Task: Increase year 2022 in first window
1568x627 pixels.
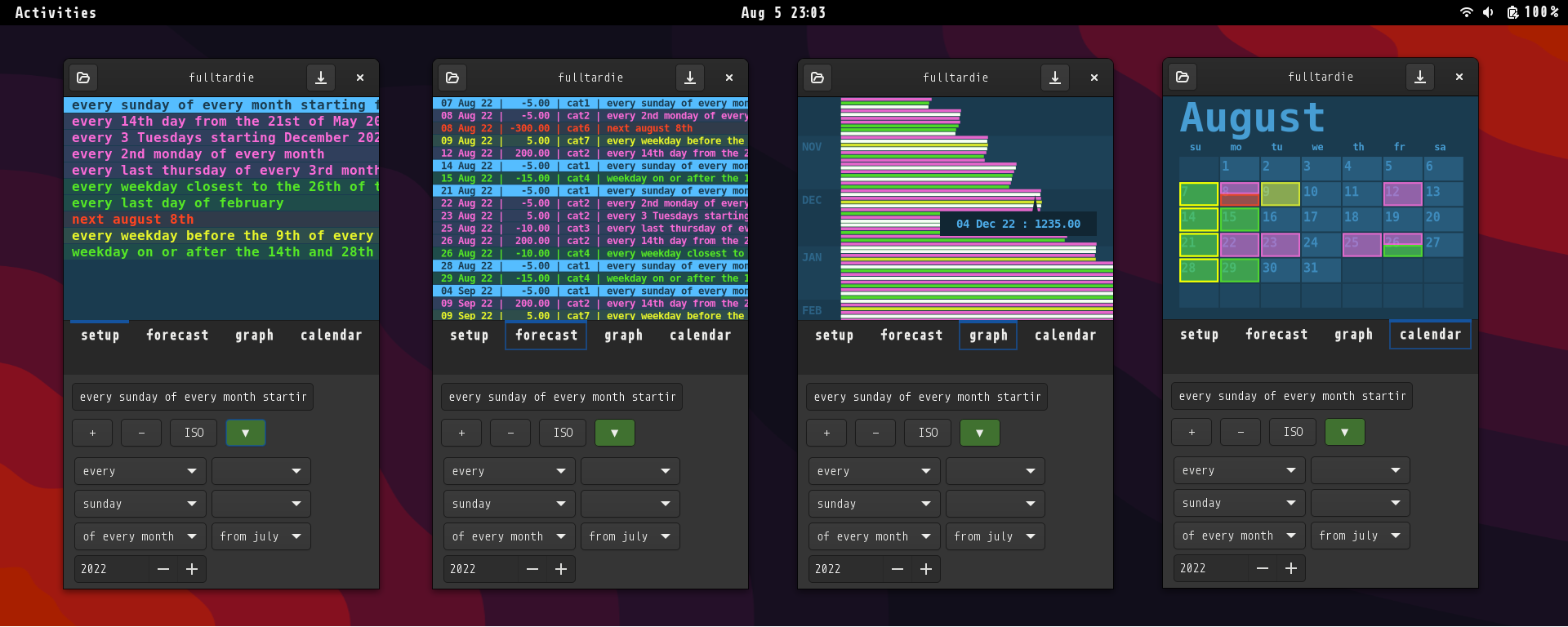Action: click(192, 569)
